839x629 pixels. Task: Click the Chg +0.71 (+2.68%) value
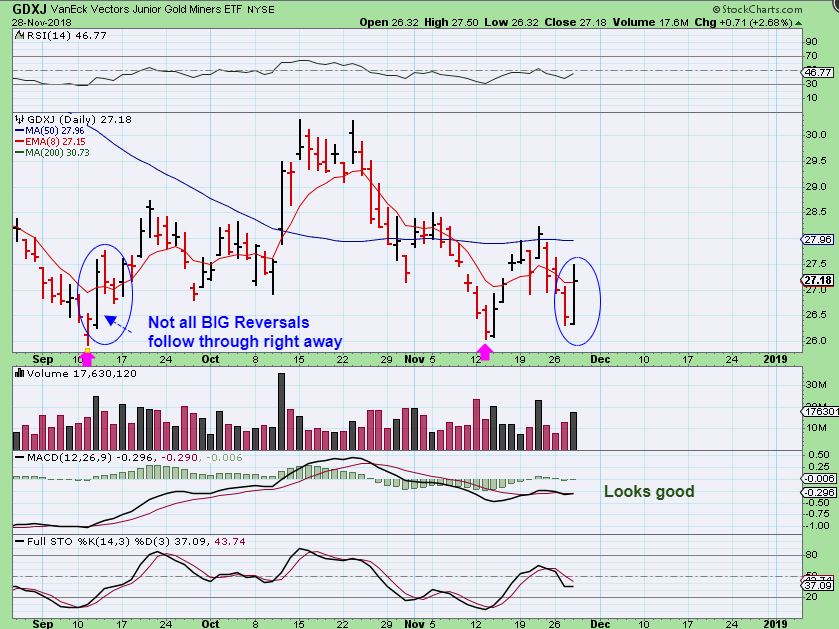click(744, 22)
